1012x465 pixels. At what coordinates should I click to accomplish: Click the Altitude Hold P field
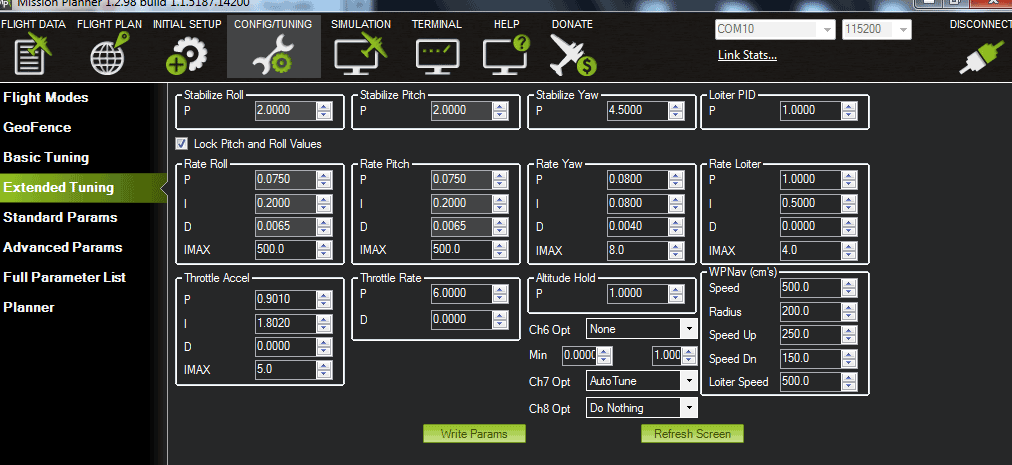click(638, 293)
